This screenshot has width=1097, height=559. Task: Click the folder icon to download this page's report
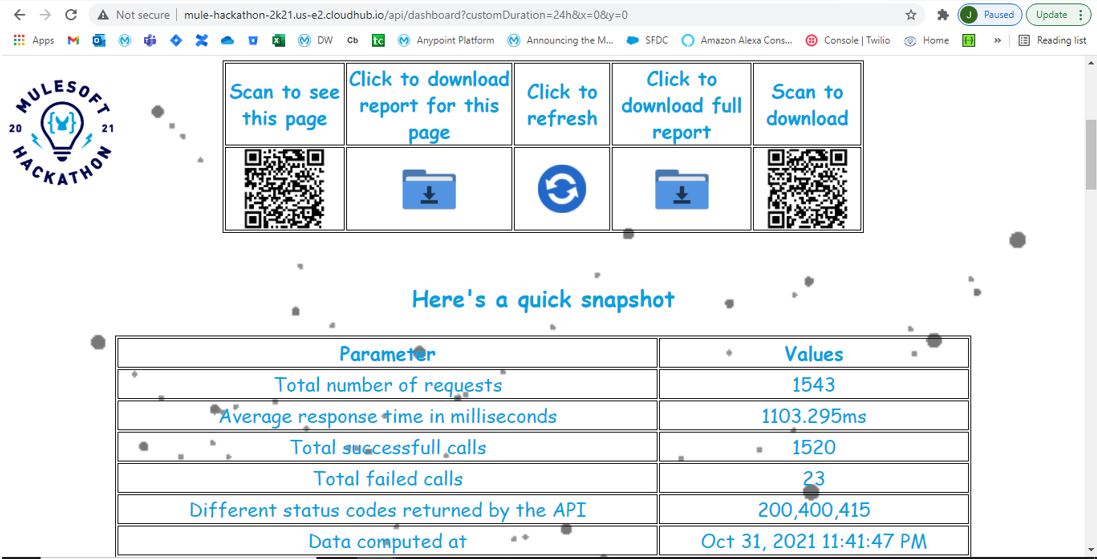[x=429, y=190]
